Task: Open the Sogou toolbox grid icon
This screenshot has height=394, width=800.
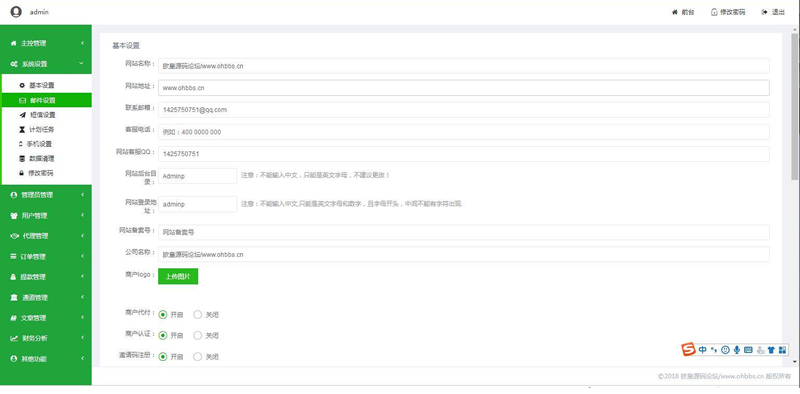Action: tap(782, 350)
